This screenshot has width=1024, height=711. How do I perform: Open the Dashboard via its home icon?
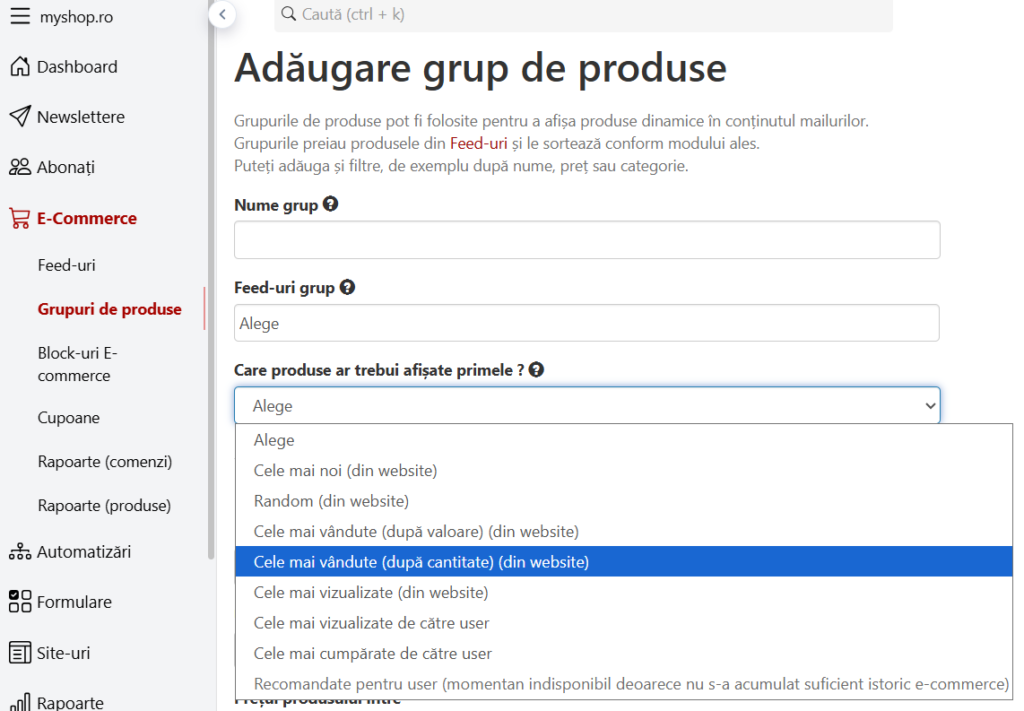[x=18, y=66]
